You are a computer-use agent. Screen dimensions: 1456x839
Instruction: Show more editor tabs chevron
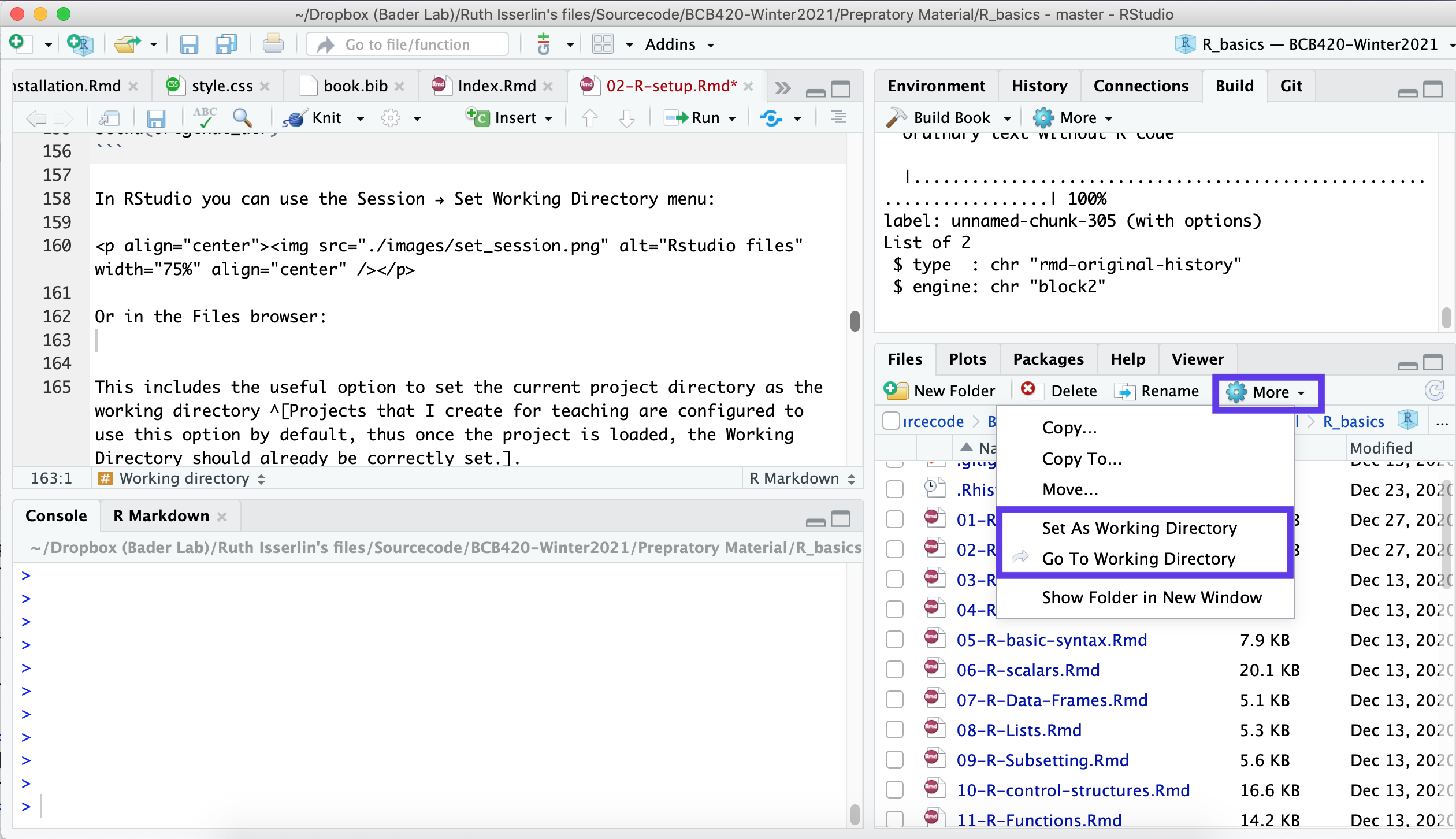pos(783,88)
